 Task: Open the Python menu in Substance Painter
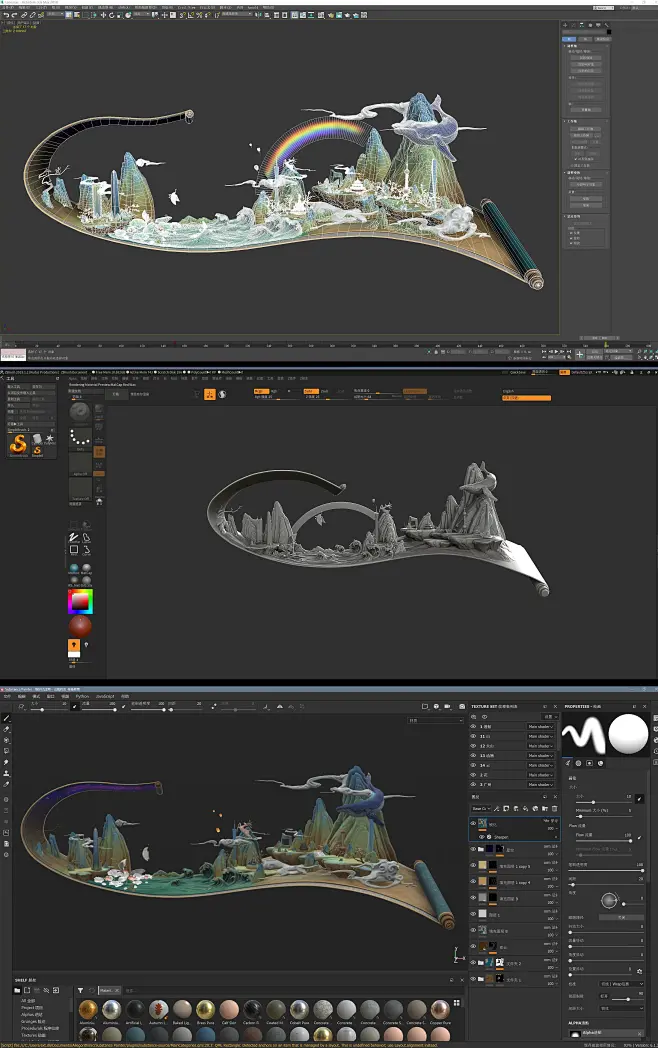coord(82,696)
